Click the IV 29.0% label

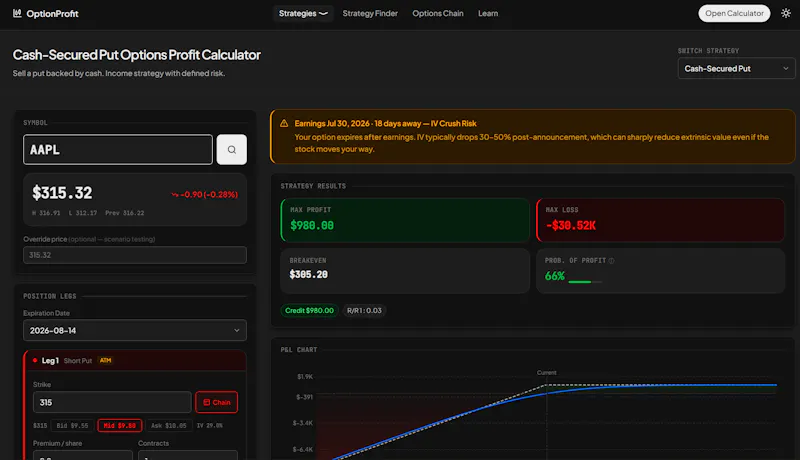(x=210, y=425)
